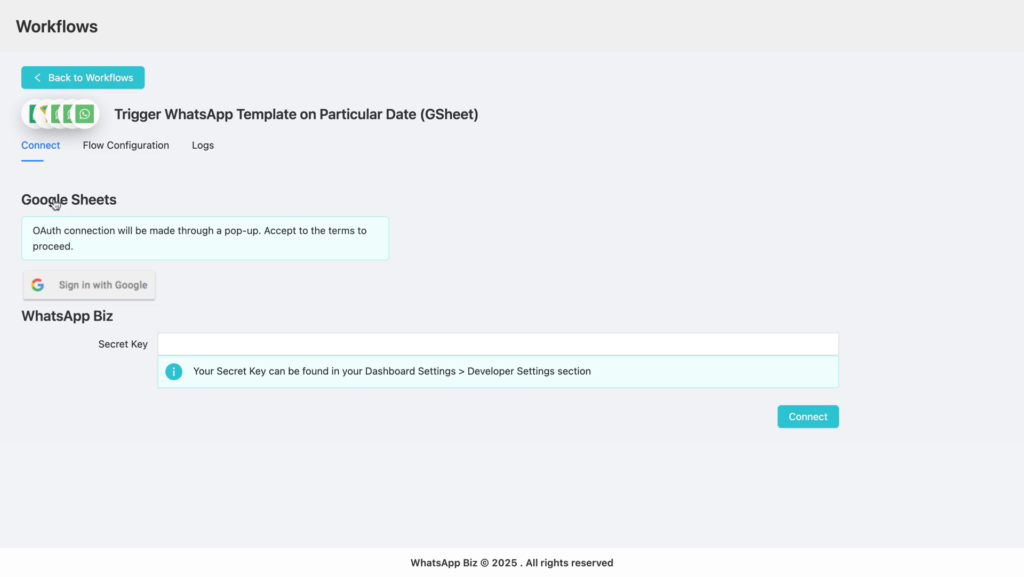This screenshot has width=1024, height=577.
Task: Click the Workflows page title
Action: [57, 27]
